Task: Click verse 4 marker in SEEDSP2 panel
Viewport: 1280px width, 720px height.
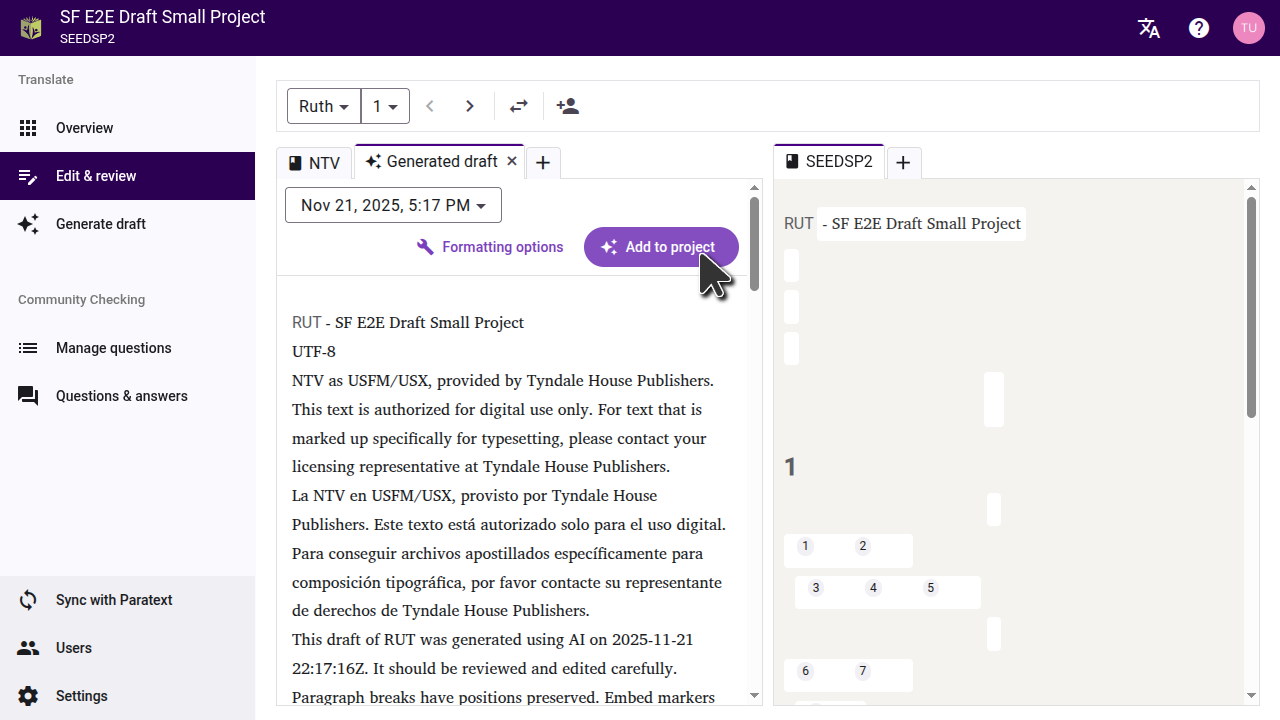Action: pyautogui.click(x=873, y=588)
